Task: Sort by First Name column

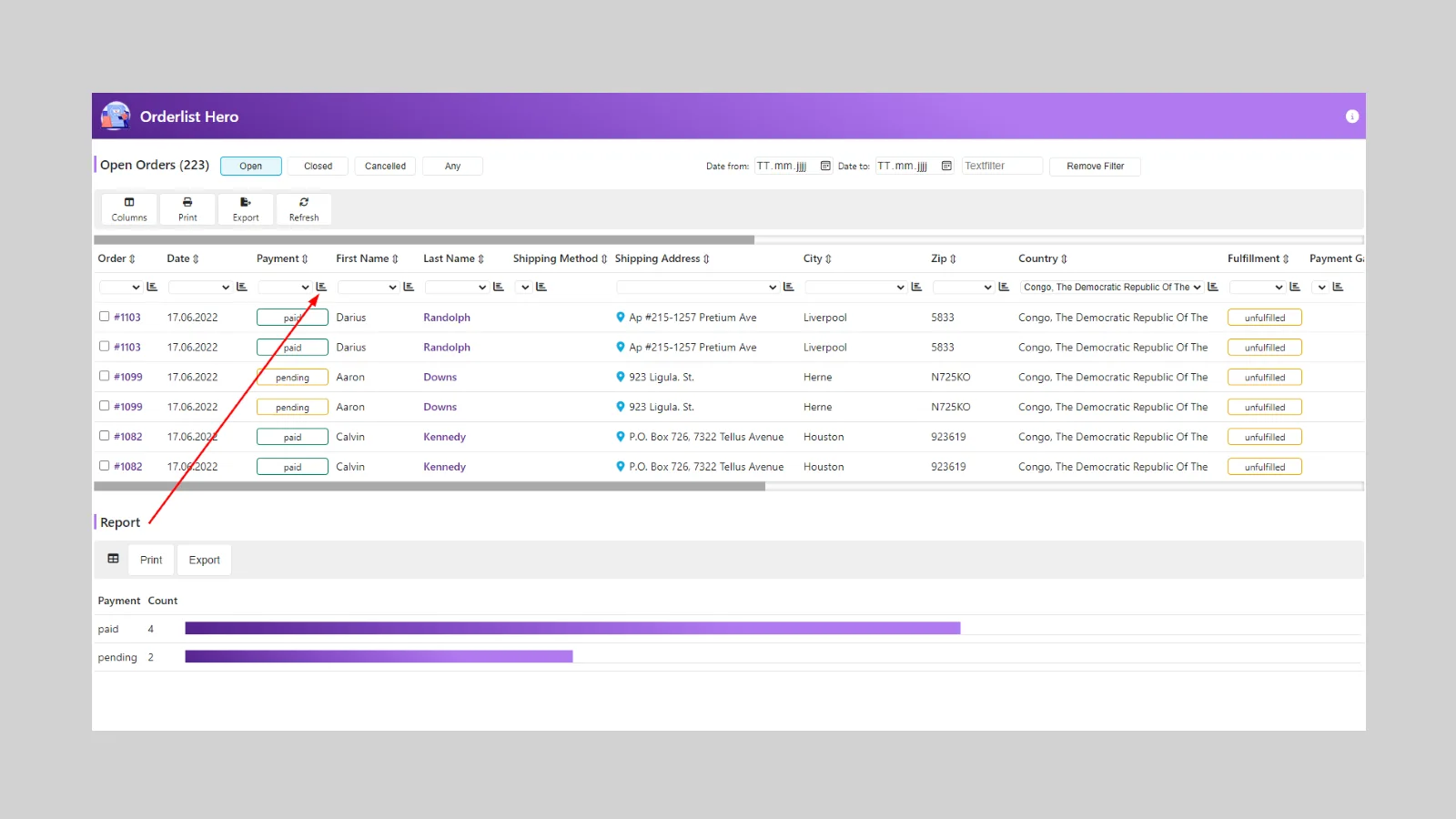Action: click(367, 258)
